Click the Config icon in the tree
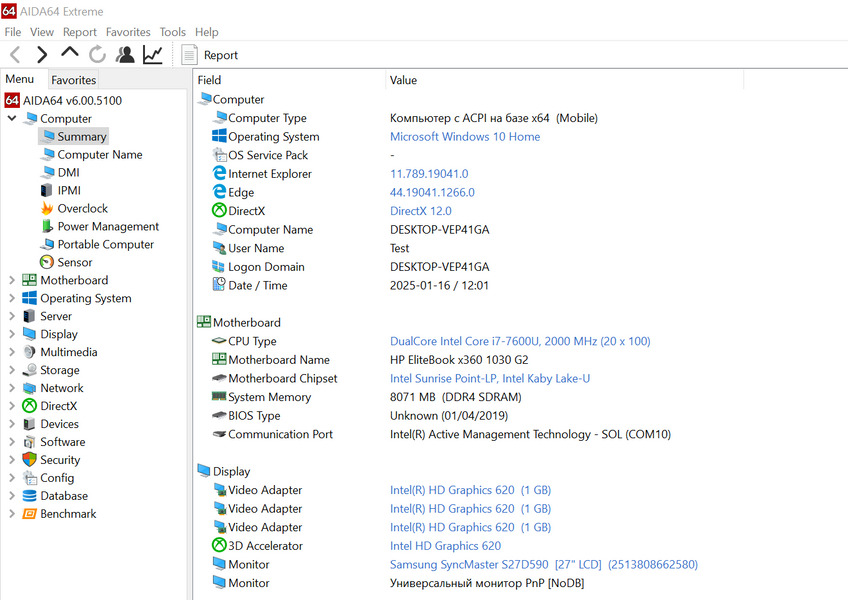Screen dimensions: 848x600 (29, 478)
